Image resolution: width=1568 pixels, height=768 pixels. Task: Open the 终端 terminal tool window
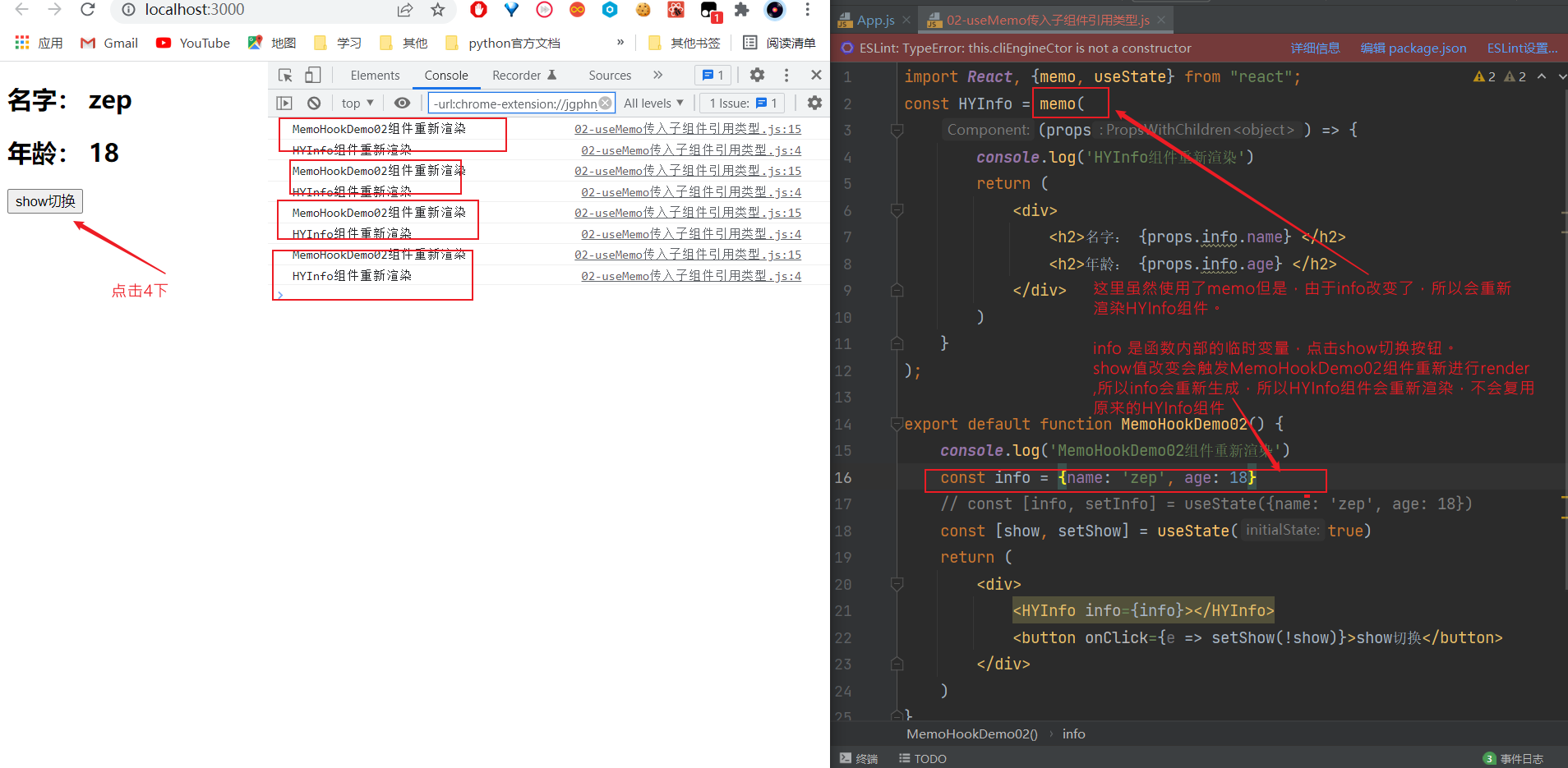tap(859, 759)
